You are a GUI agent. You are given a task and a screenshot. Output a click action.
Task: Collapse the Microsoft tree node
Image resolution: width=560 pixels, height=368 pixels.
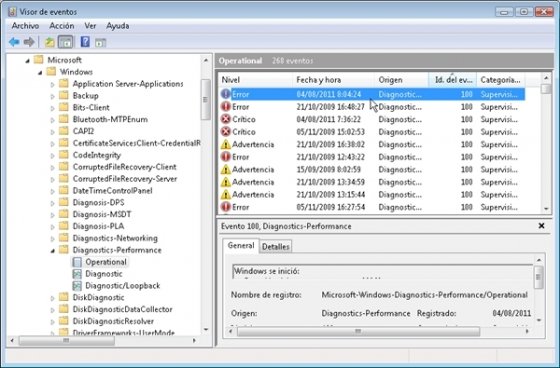coord(28,61)
